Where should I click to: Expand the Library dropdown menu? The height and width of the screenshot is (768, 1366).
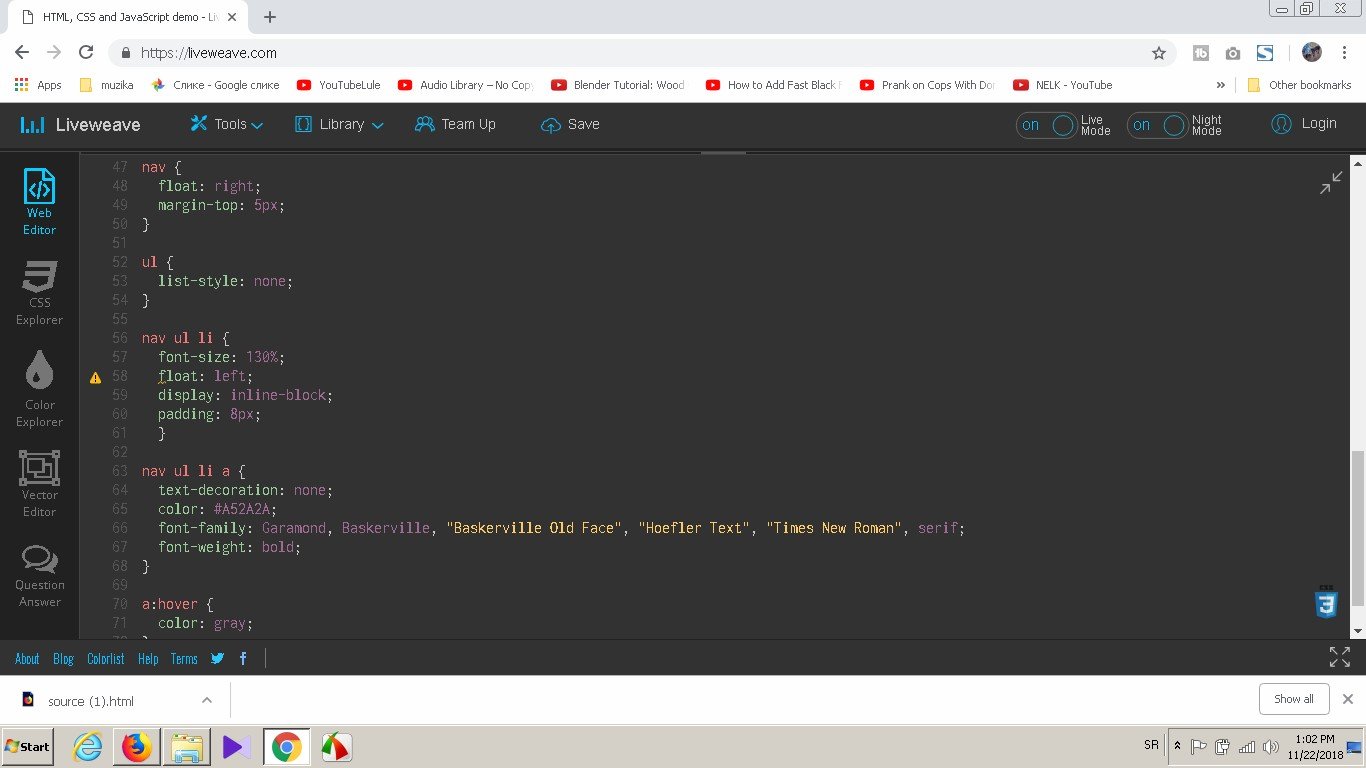click(339, 125)
